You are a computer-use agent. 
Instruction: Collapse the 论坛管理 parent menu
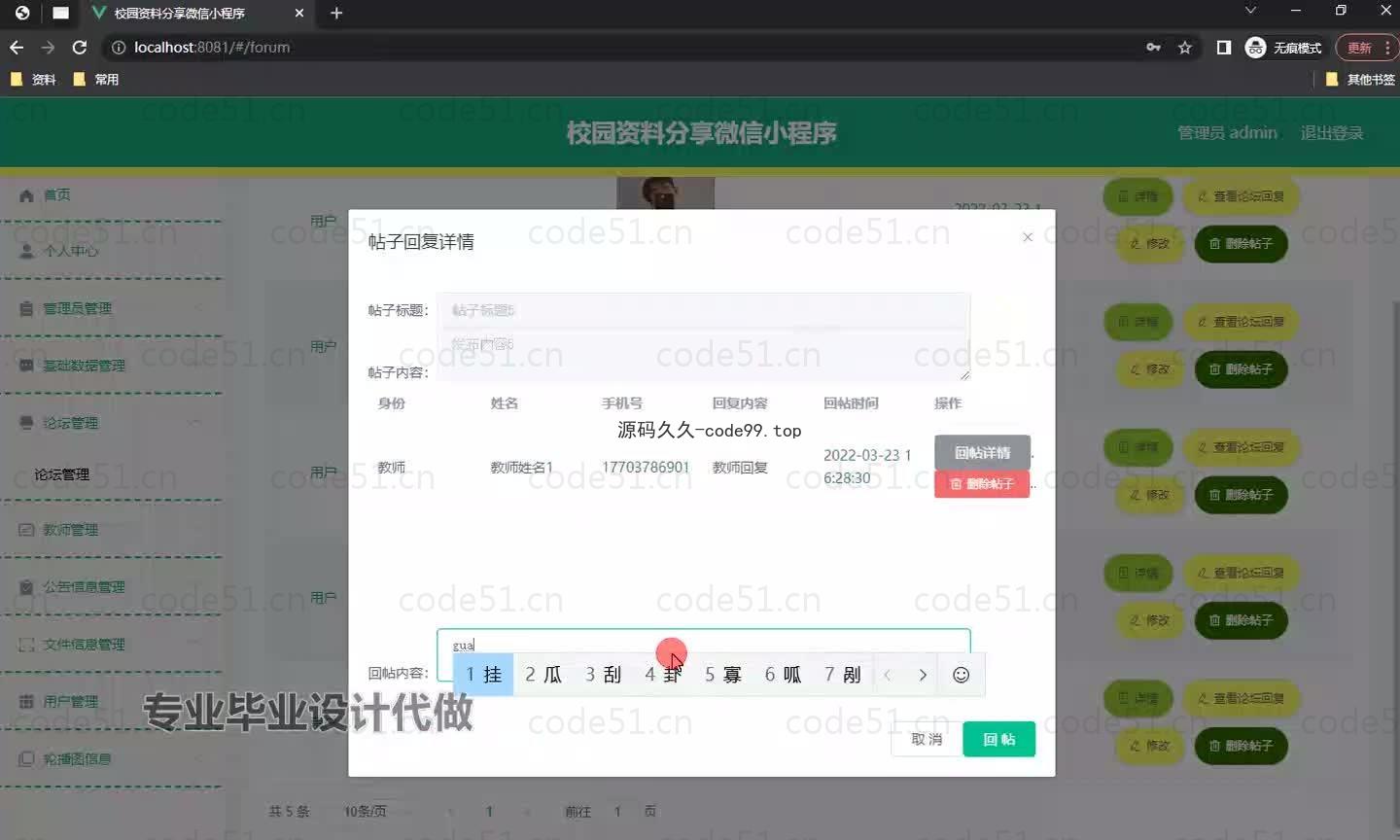111,423
